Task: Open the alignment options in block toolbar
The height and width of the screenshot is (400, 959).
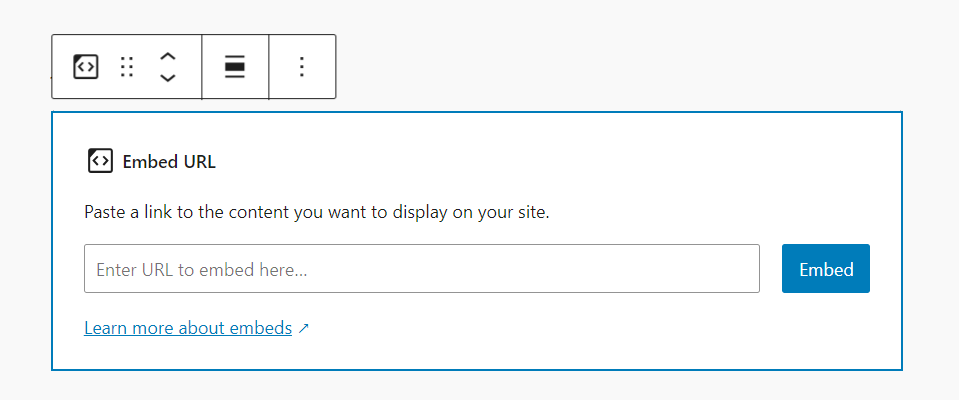Action: click(x=235, y=67)
